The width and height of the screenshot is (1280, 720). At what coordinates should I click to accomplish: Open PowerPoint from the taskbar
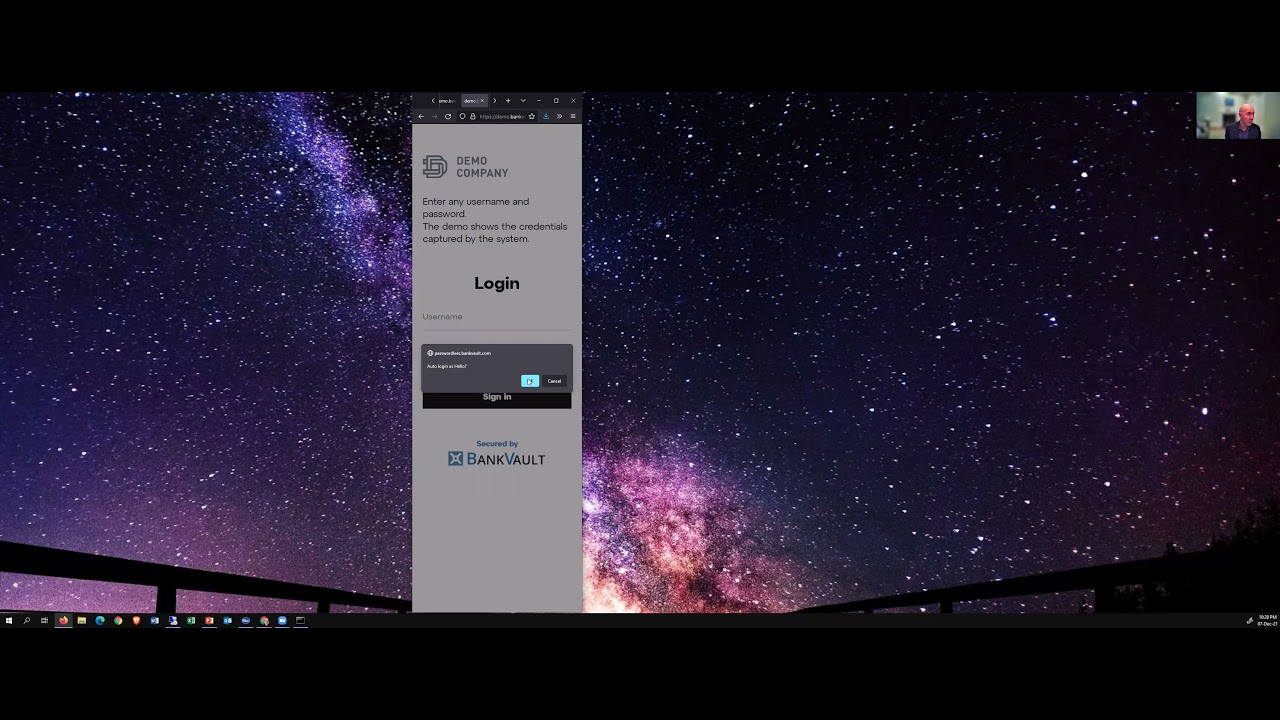click(209, 621)
